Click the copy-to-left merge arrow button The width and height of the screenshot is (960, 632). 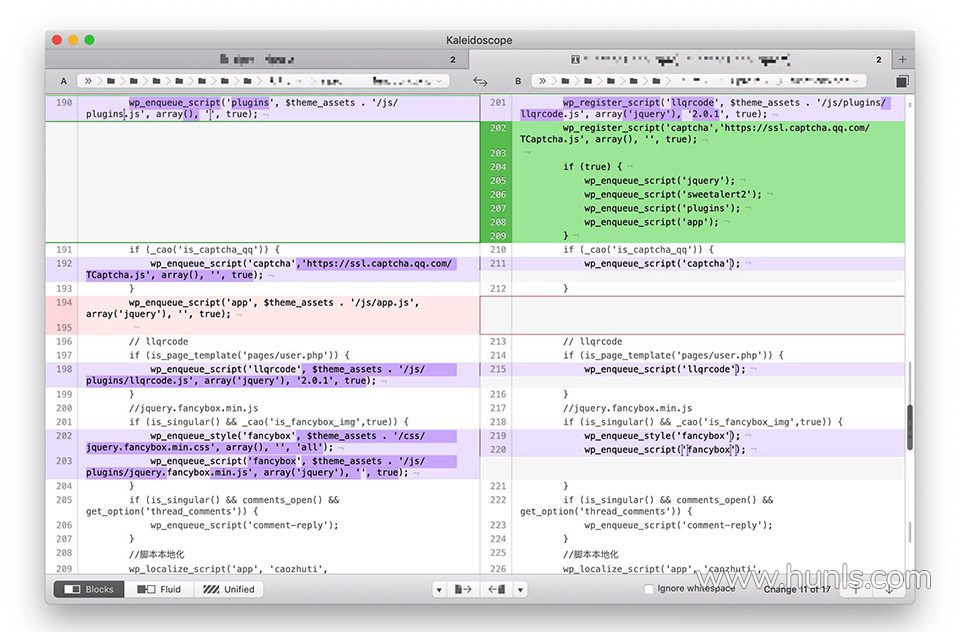tap(496, 590)
